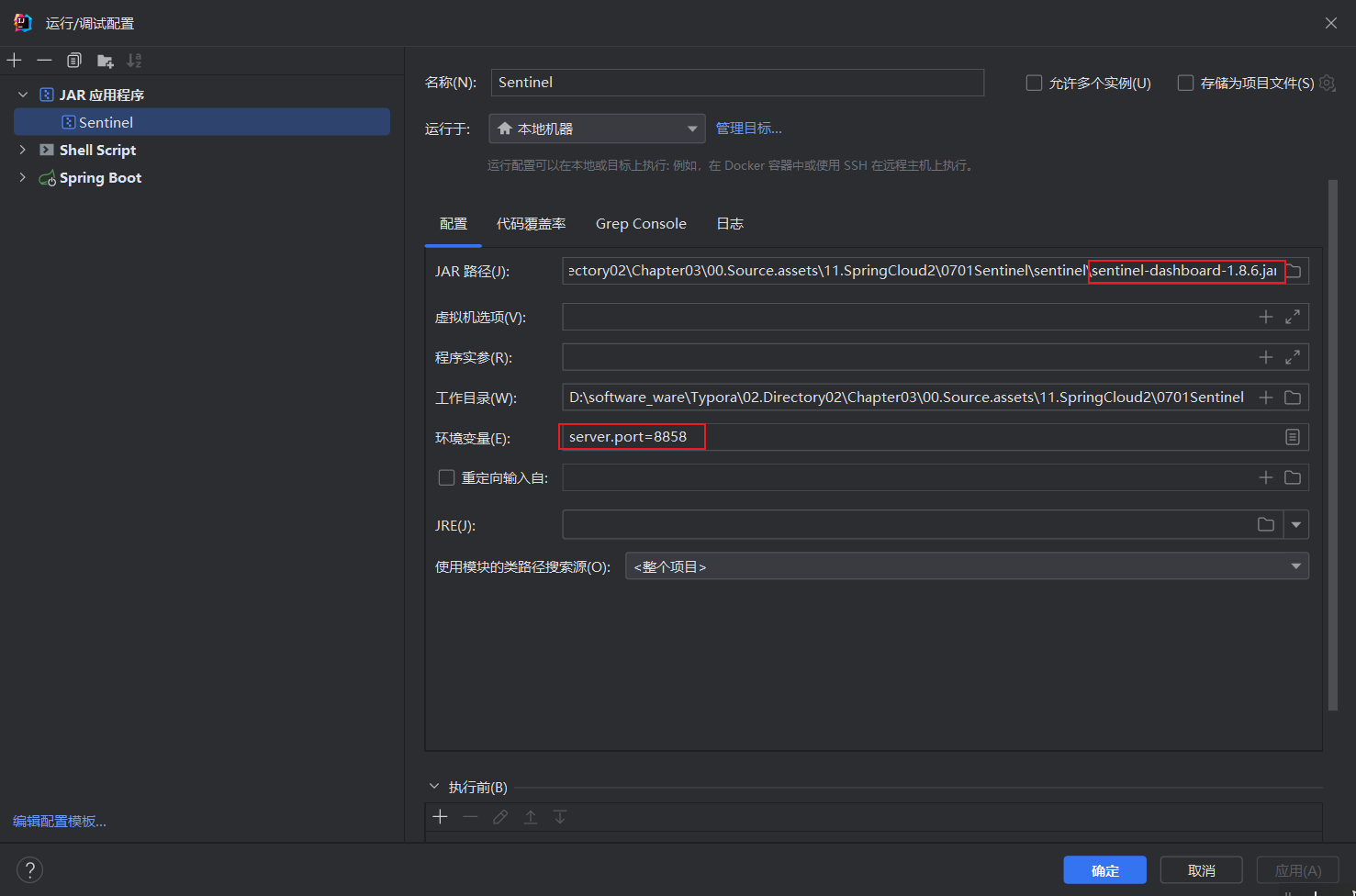Remove the selected configuration with the minus icon
The width and height of the screenshot is (1356, 896).
coord(44,61)
